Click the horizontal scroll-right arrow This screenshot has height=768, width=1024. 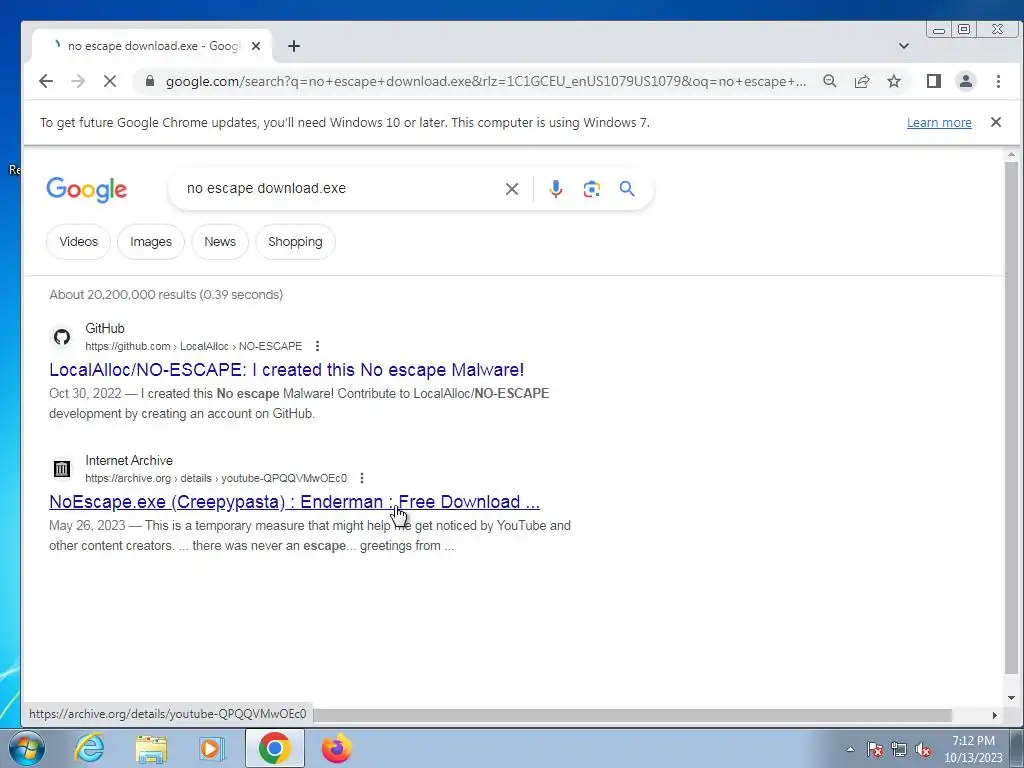[x=995, y=715]
